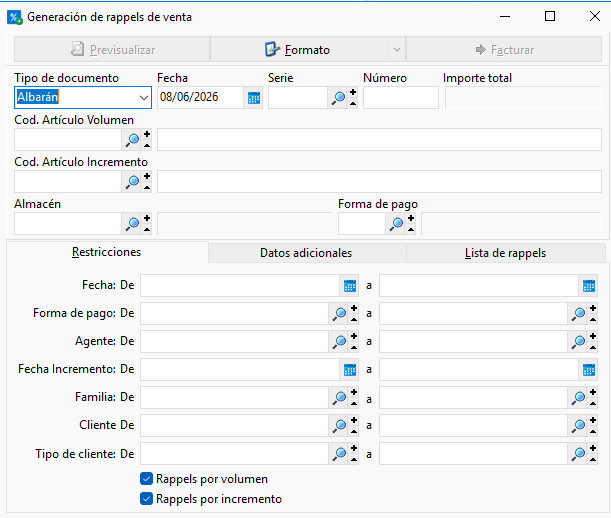Click the Serie search magnifier icon
611x518 pixels.
[x=338, y=97]
